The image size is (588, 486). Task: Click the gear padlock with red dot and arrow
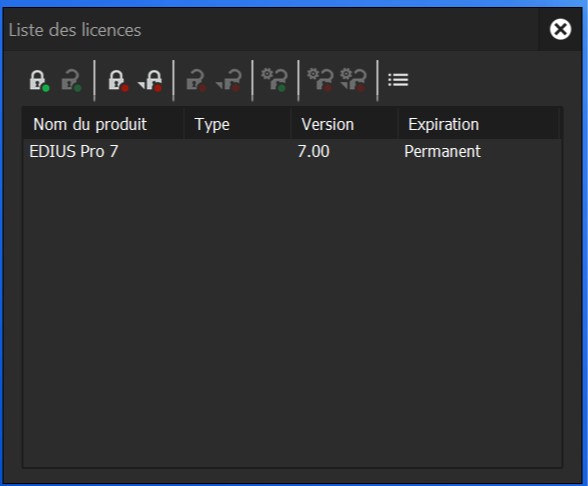(x=353, y=80)
